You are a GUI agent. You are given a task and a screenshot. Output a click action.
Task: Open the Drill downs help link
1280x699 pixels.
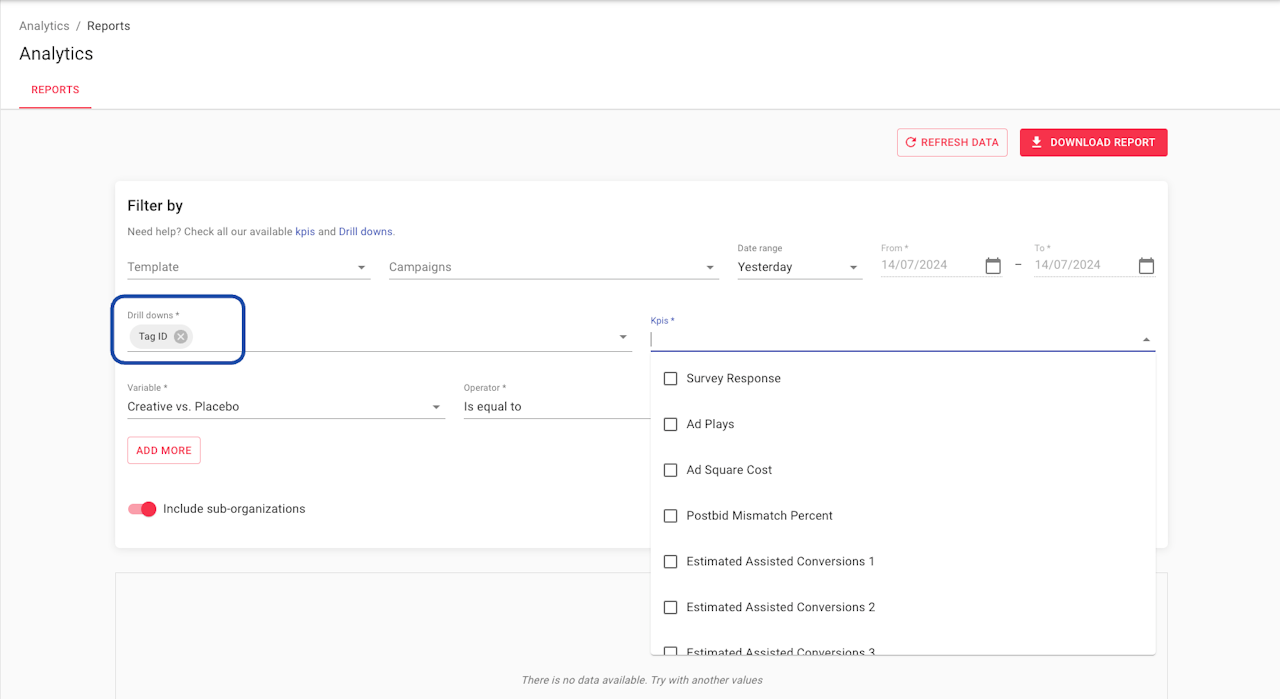(x=365, y=232)
